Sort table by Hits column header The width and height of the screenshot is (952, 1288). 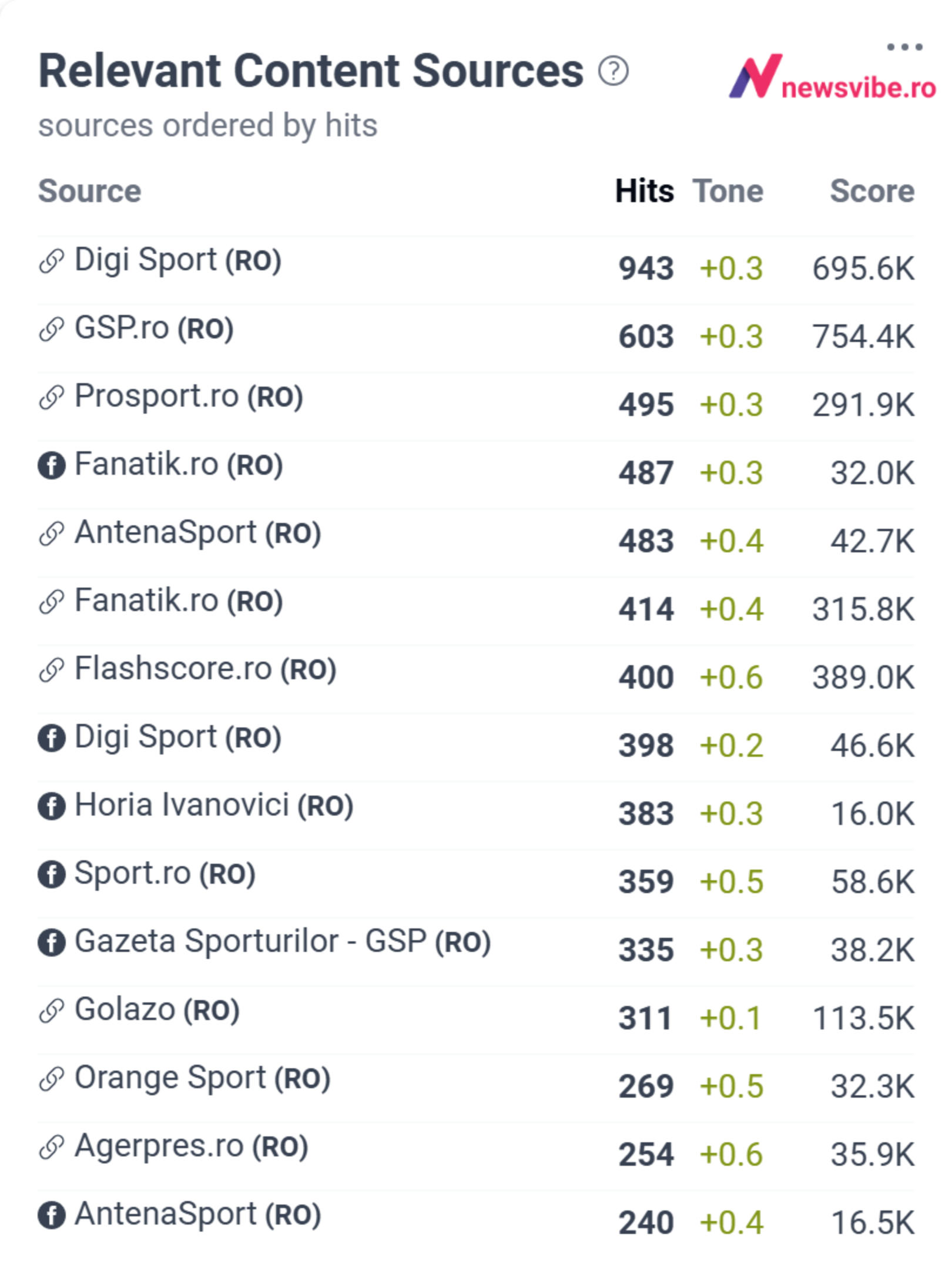pos(645,191)
